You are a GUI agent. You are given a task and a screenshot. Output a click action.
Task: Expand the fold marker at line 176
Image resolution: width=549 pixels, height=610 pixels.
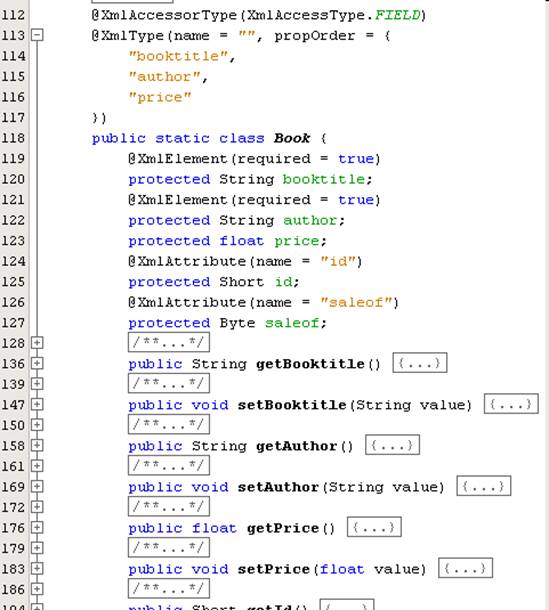37,528
